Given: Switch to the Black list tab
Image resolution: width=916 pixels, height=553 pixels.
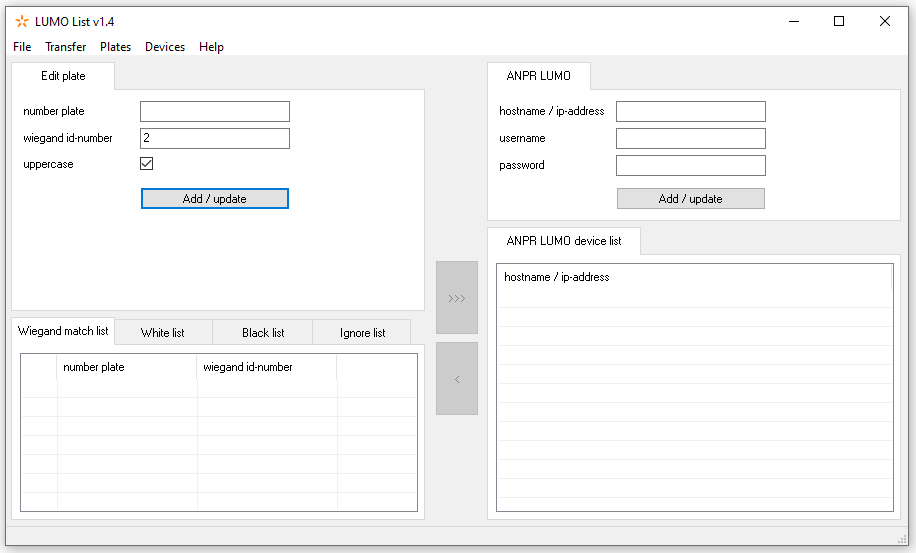Looking at the screenshot, I should (263, 333).
